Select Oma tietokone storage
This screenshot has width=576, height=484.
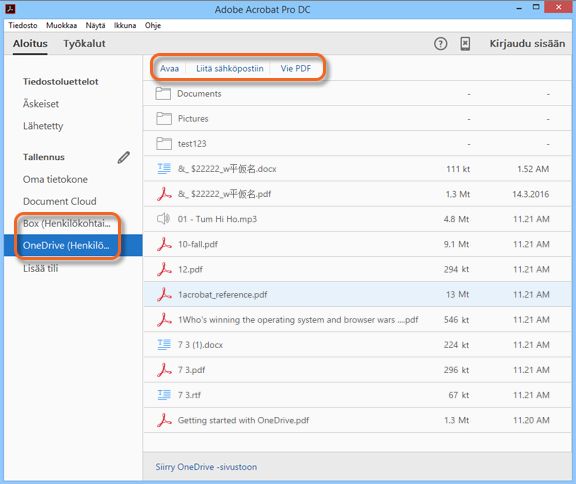click(x=55, y=179)
